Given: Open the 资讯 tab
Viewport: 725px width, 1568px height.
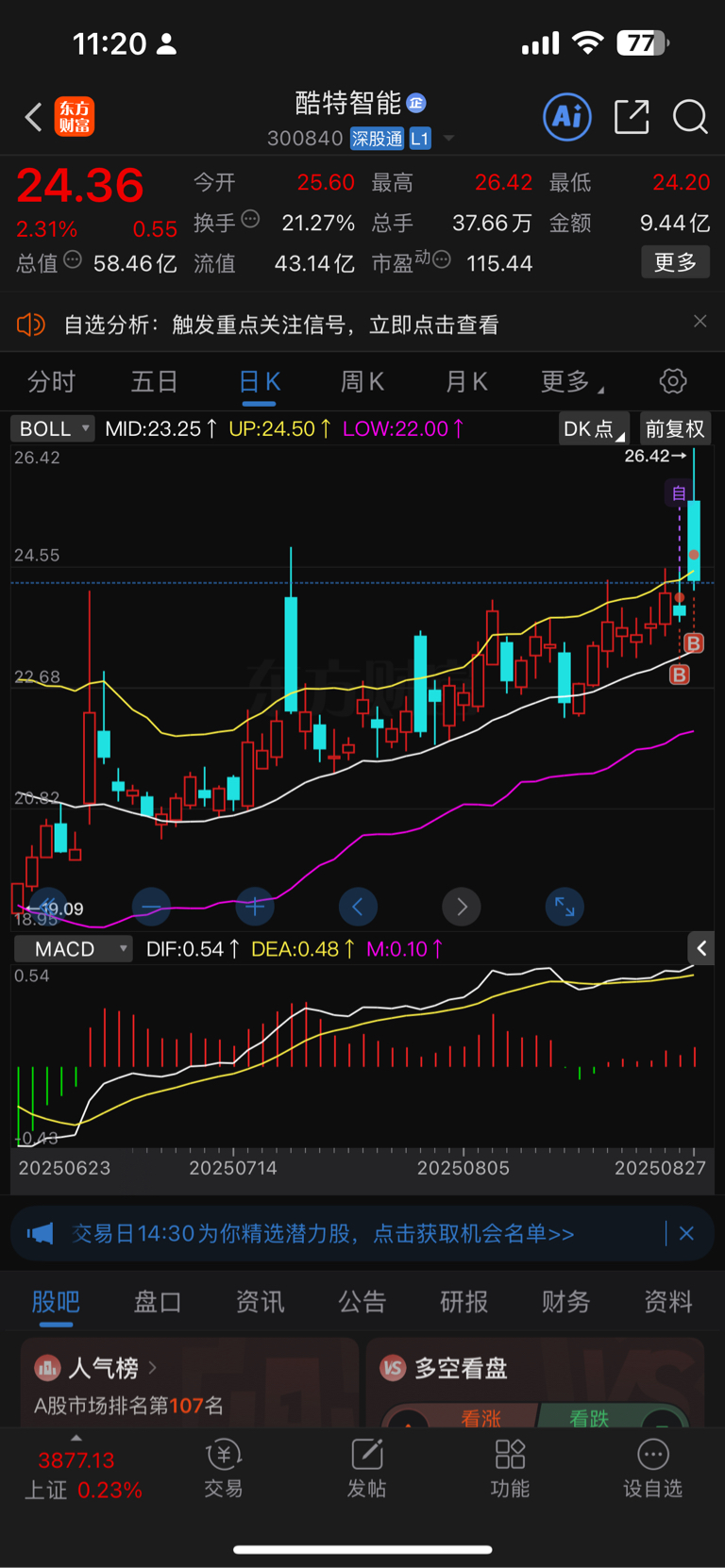Looking at the screenshot, I should pyautogui.click(x=260, y=1302).
